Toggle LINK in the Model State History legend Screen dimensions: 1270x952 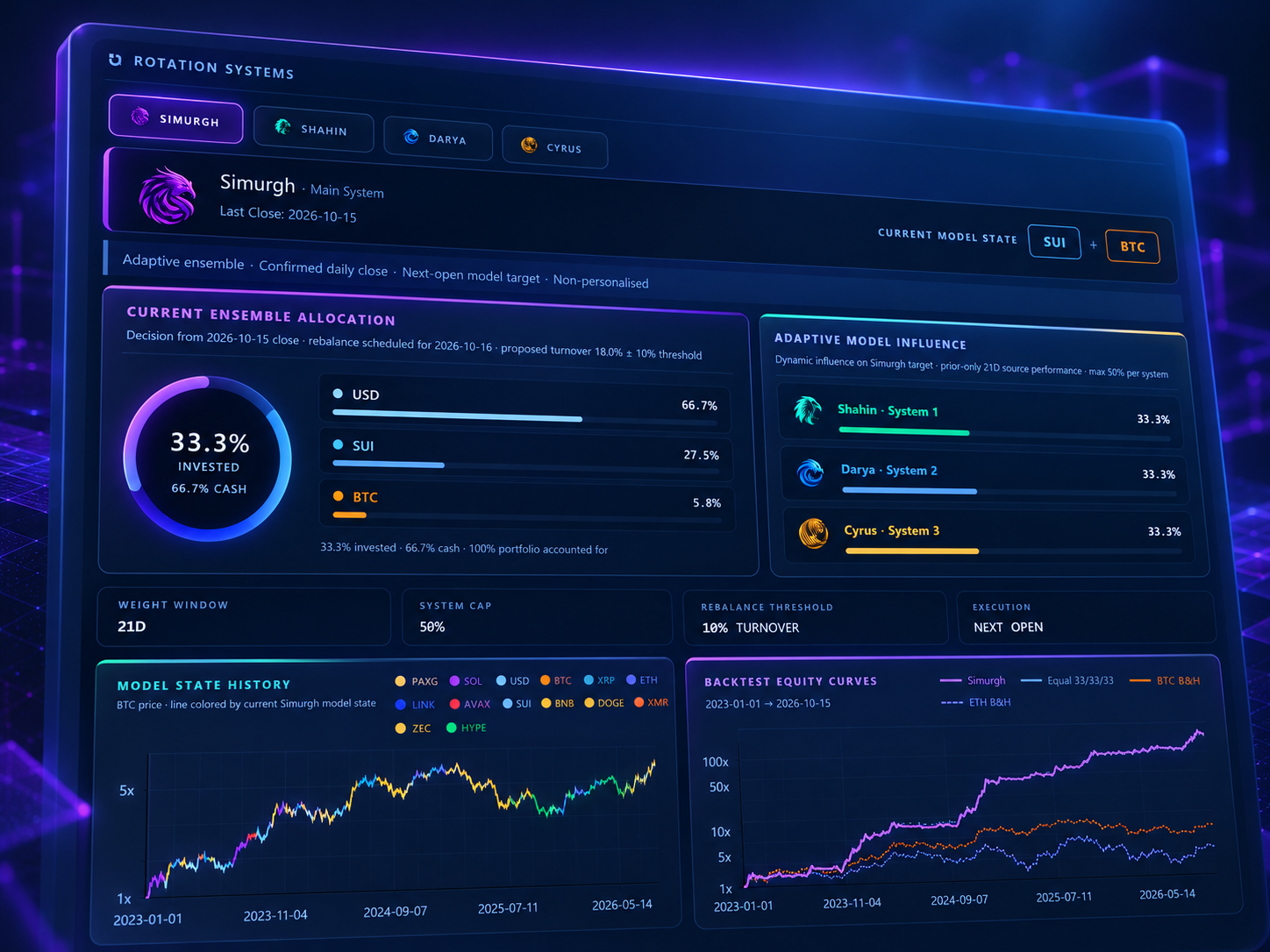click(416, 705)
